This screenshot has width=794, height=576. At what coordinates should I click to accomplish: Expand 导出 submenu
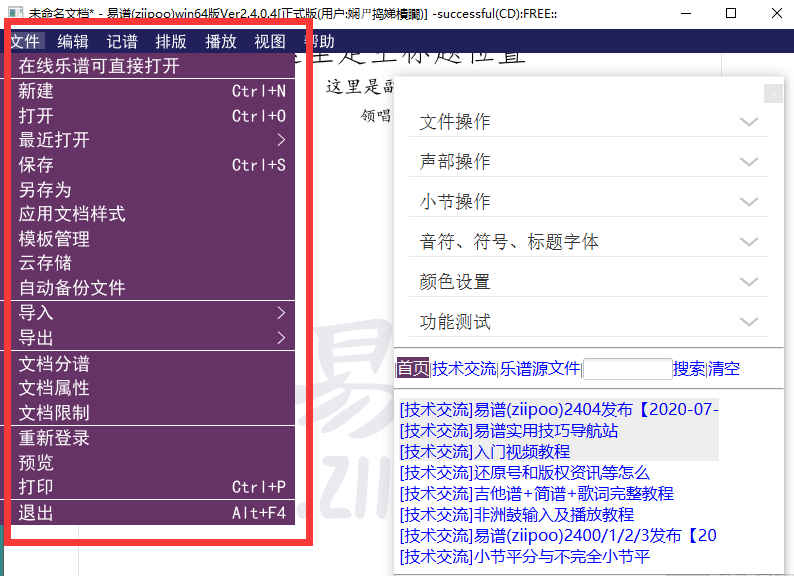tap(153, 337)
